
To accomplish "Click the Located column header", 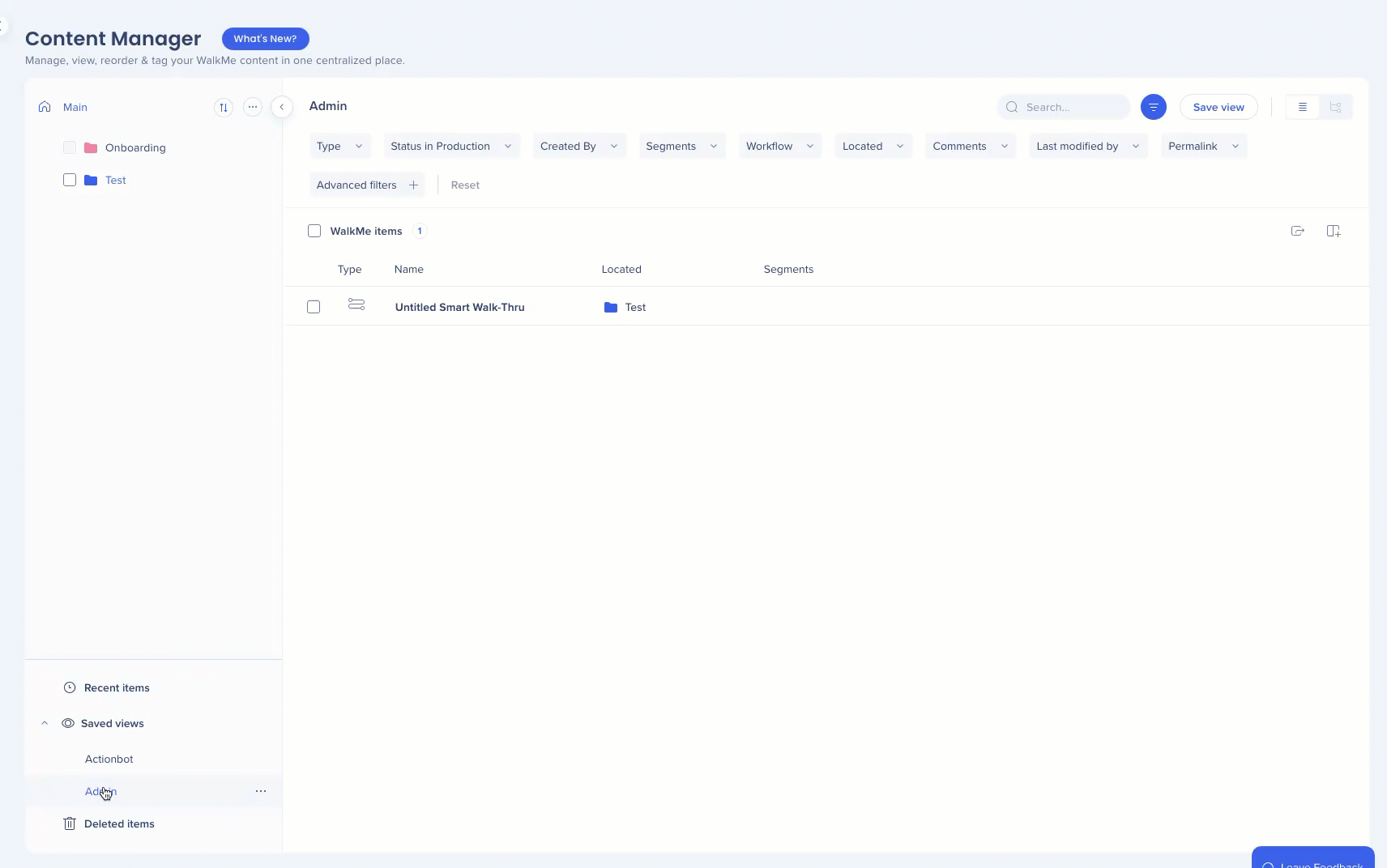I will [x=621, y=269].
